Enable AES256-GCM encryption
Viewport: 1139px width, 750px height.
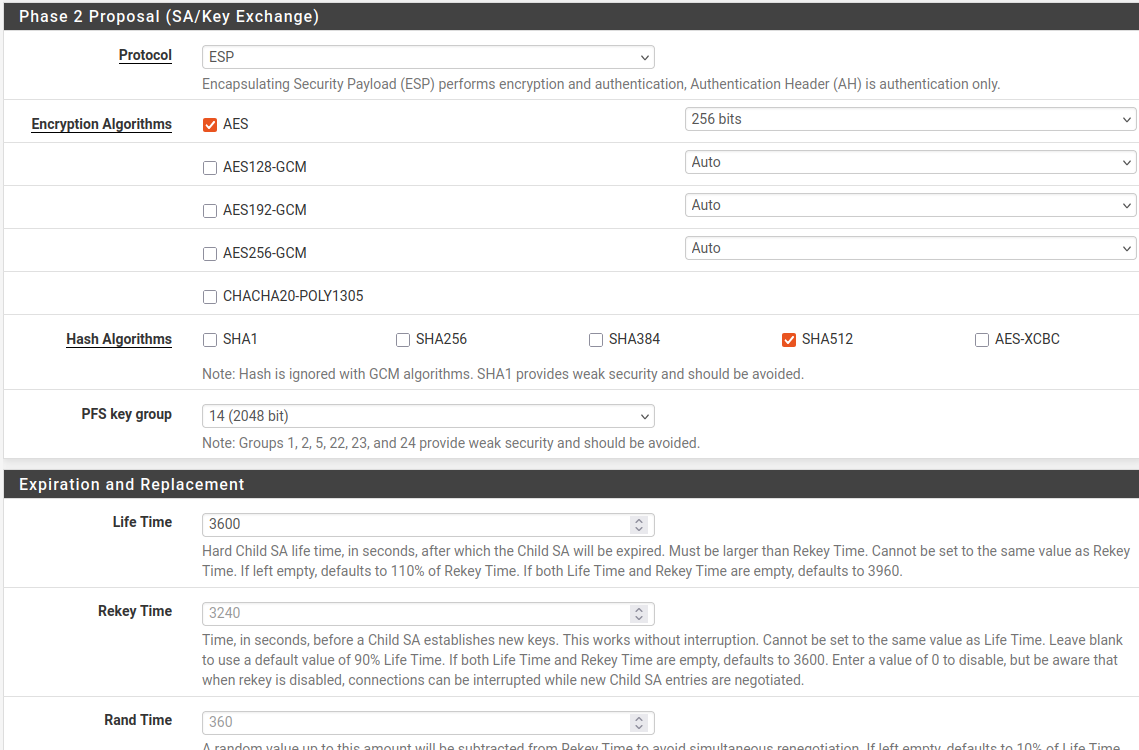tap(209, 253)
